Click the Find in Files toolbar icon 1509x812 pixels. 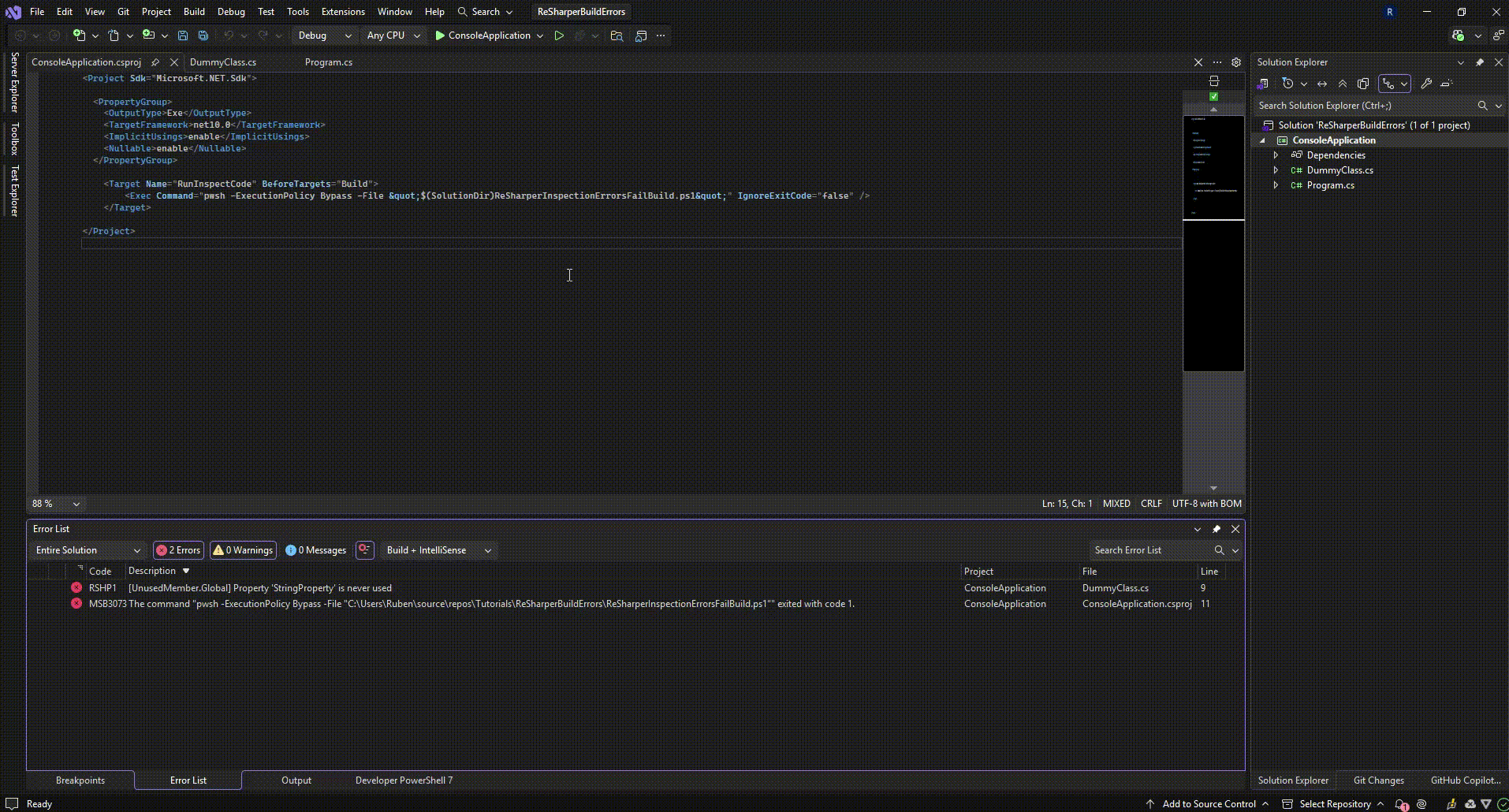(617, 35)
